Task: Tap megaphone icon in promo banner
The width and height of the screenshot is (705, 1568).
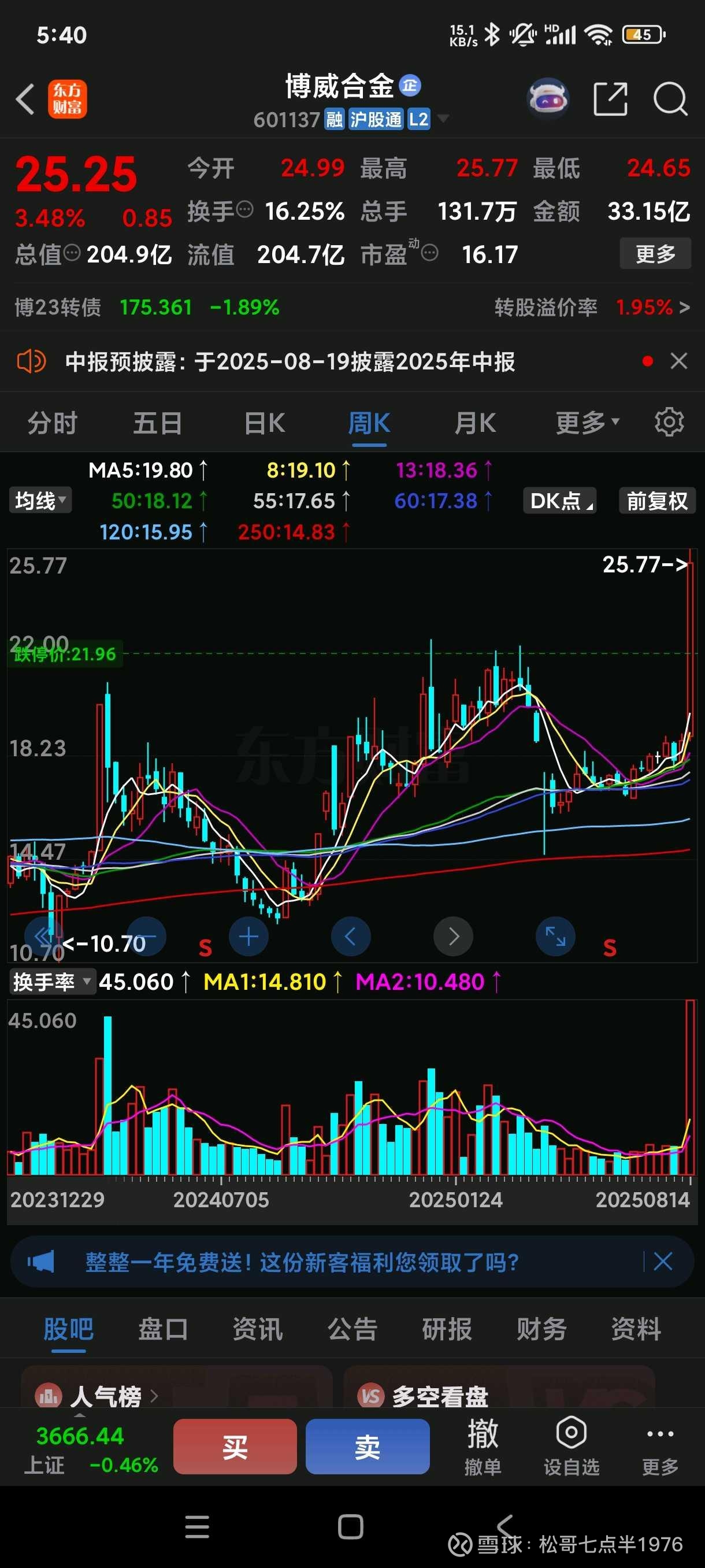Action: (41, 1262)
